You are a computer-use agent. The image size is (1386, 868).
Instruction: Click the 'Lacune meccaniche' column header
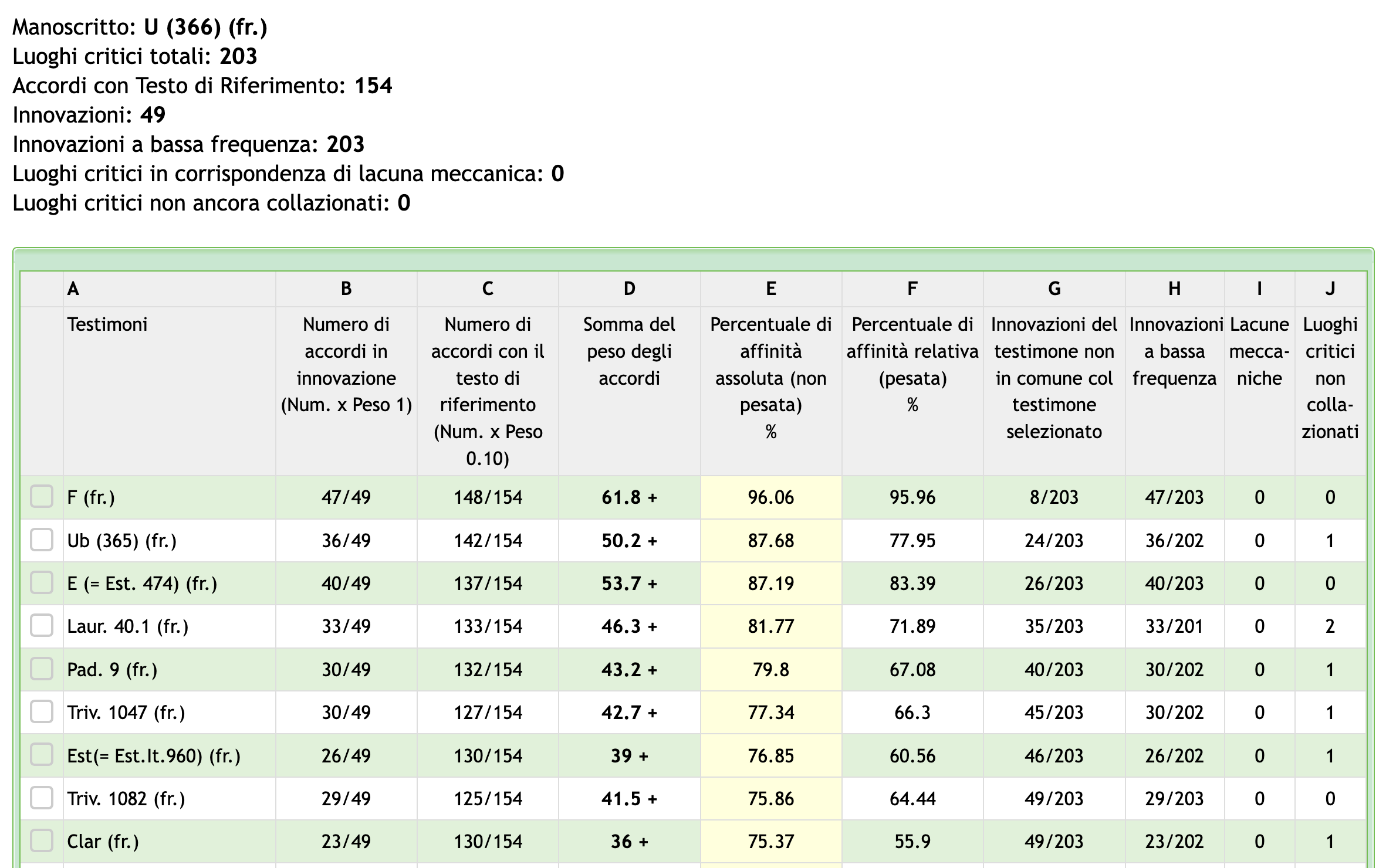tap(1259, 351)
